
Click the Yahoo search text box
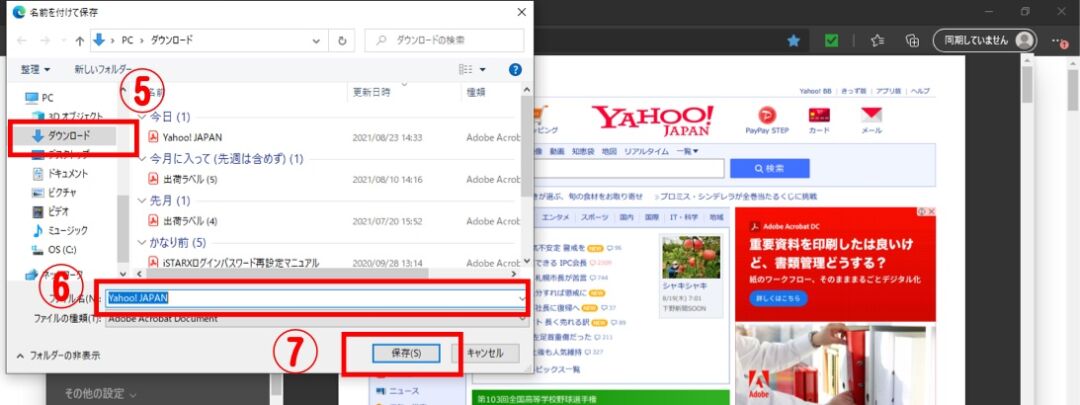pyautogui.click(x=630, y=168)
